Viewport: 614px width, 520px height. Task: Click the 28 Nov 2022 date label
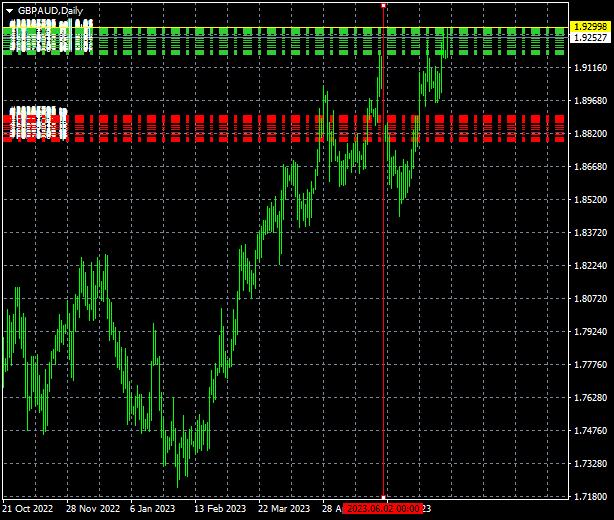pyautogui.click(x=93, y=509)
